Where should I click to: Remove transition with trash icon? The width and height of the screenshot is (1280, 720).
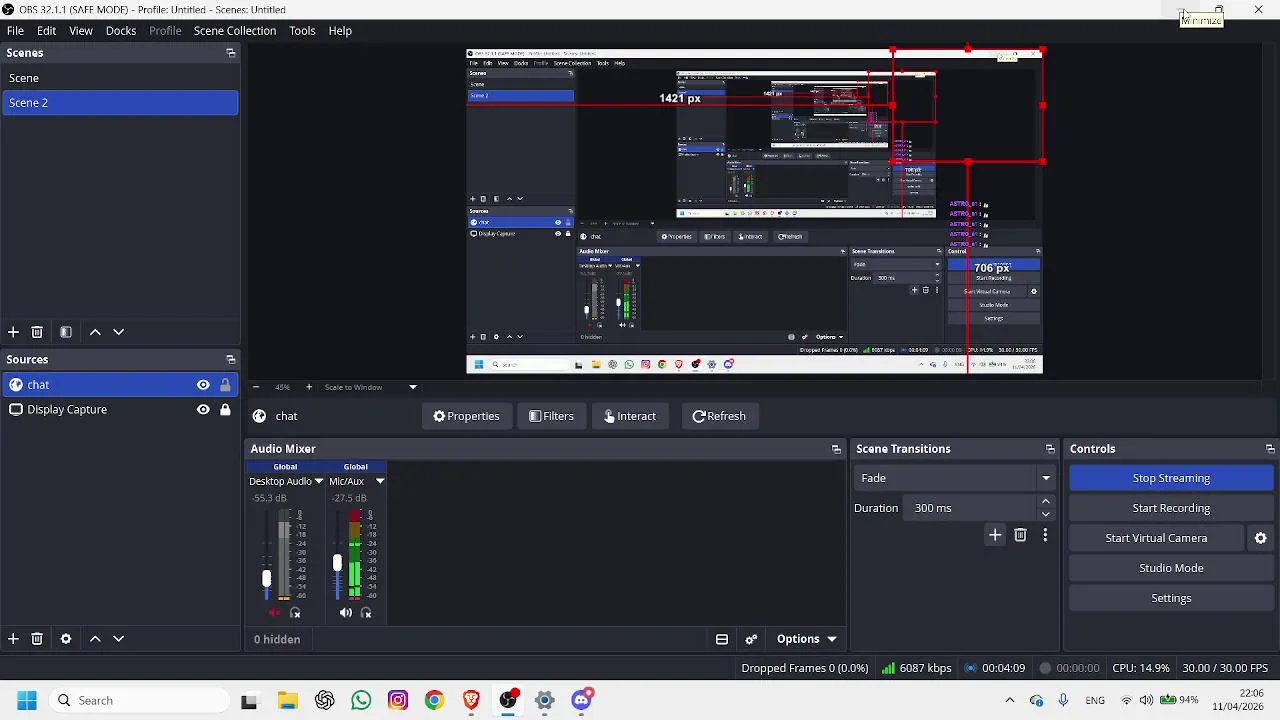(x=1020, y=536)
